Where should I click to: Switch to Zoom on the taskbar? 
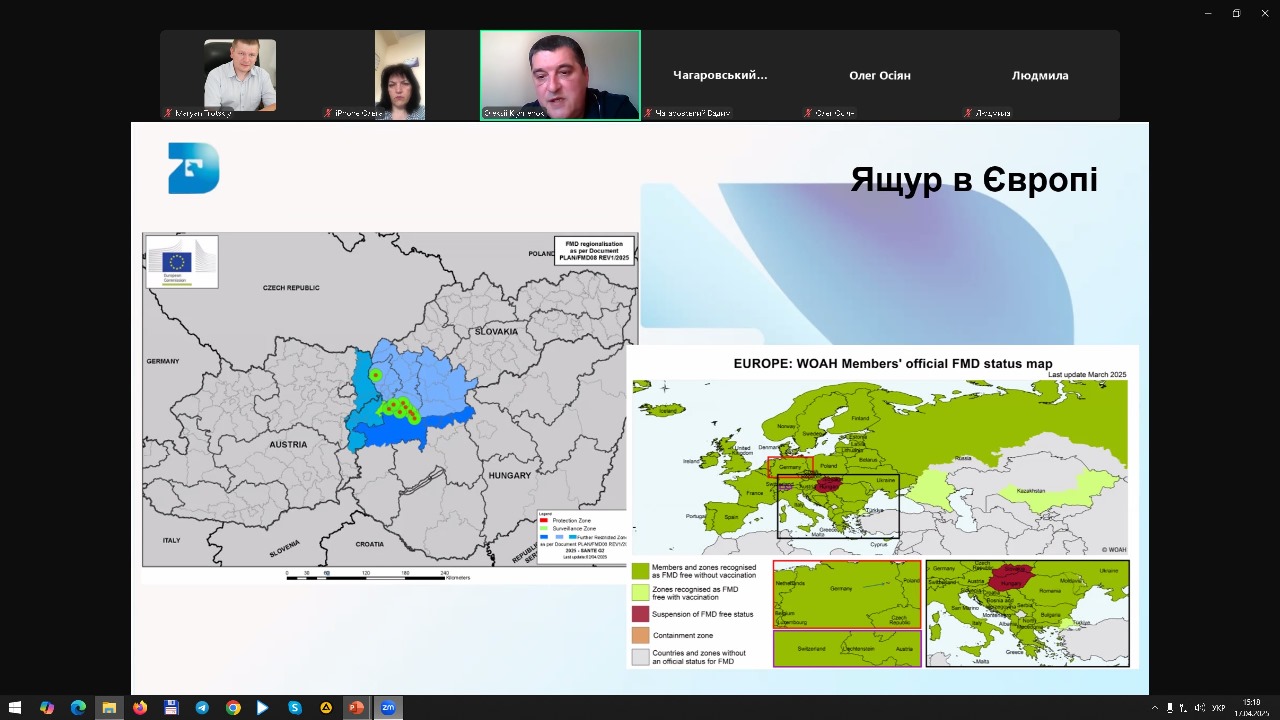tap(388, 707)
